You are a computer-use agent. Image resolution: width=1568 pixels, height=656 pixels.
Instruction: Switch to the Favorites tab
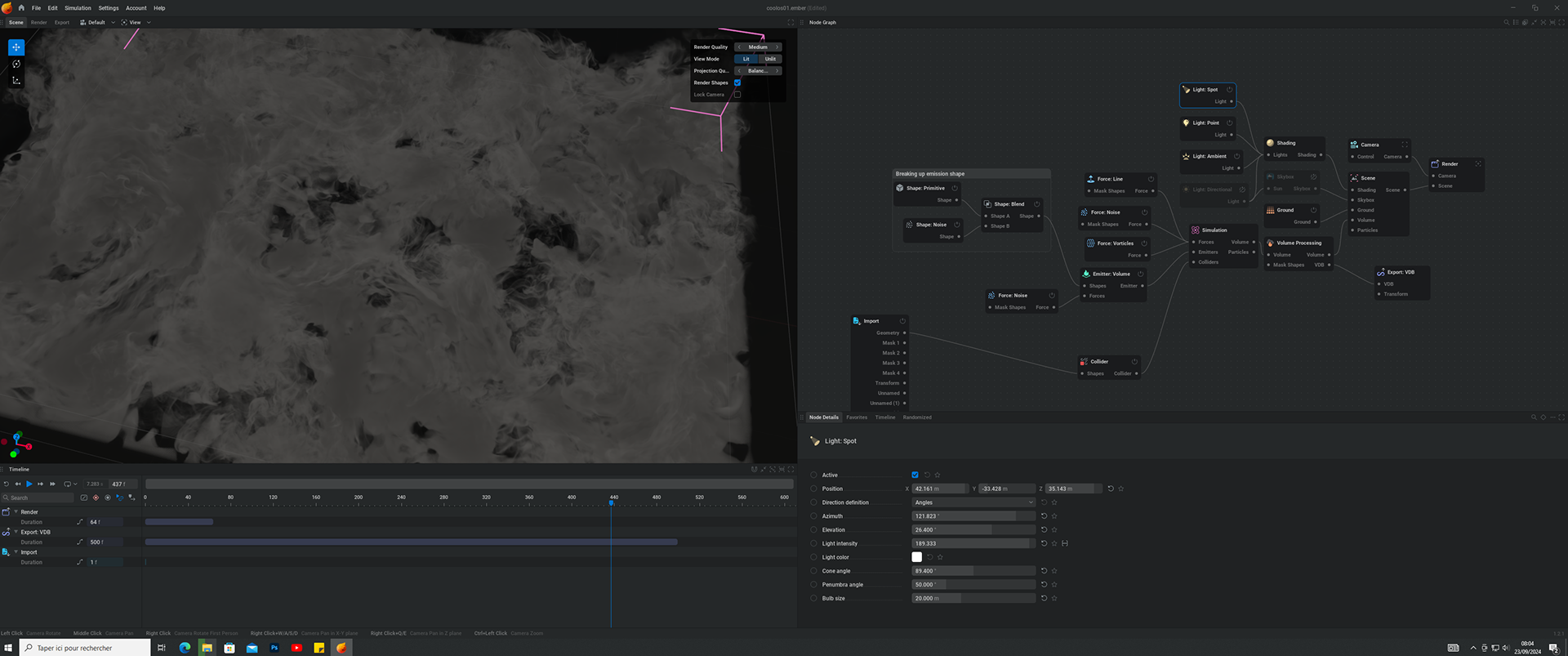[x=857, y=417]
